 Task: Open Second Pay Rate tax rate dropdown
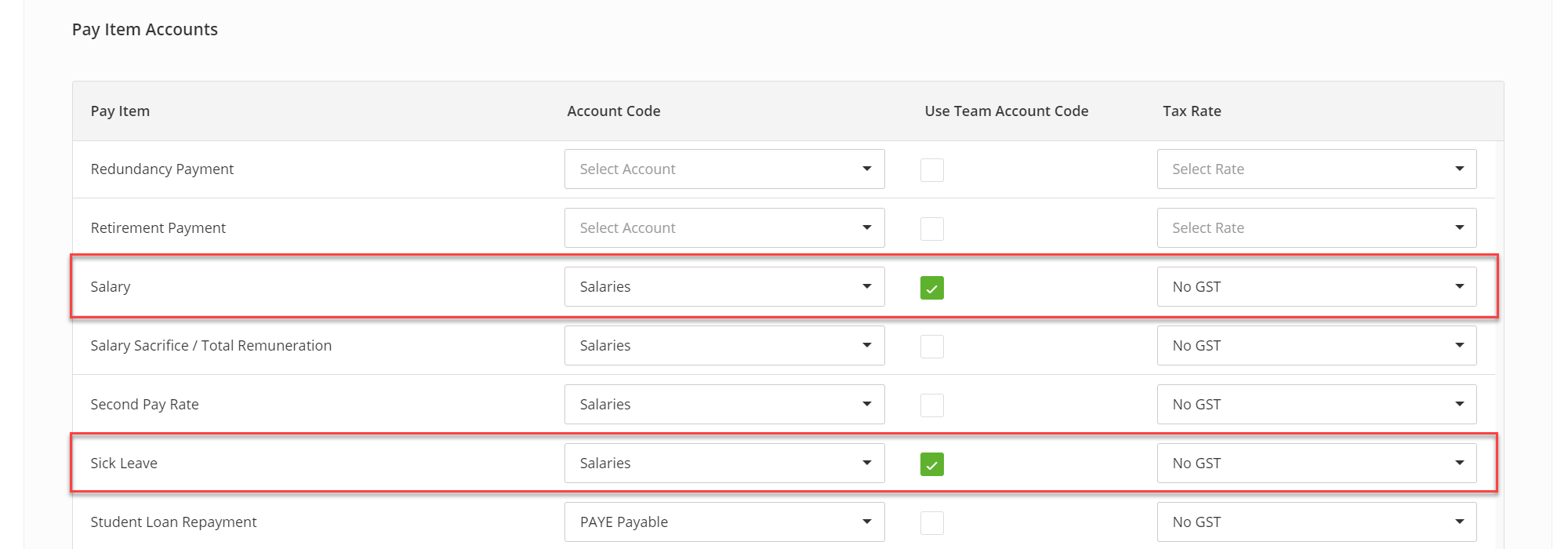coord(1316,405)
